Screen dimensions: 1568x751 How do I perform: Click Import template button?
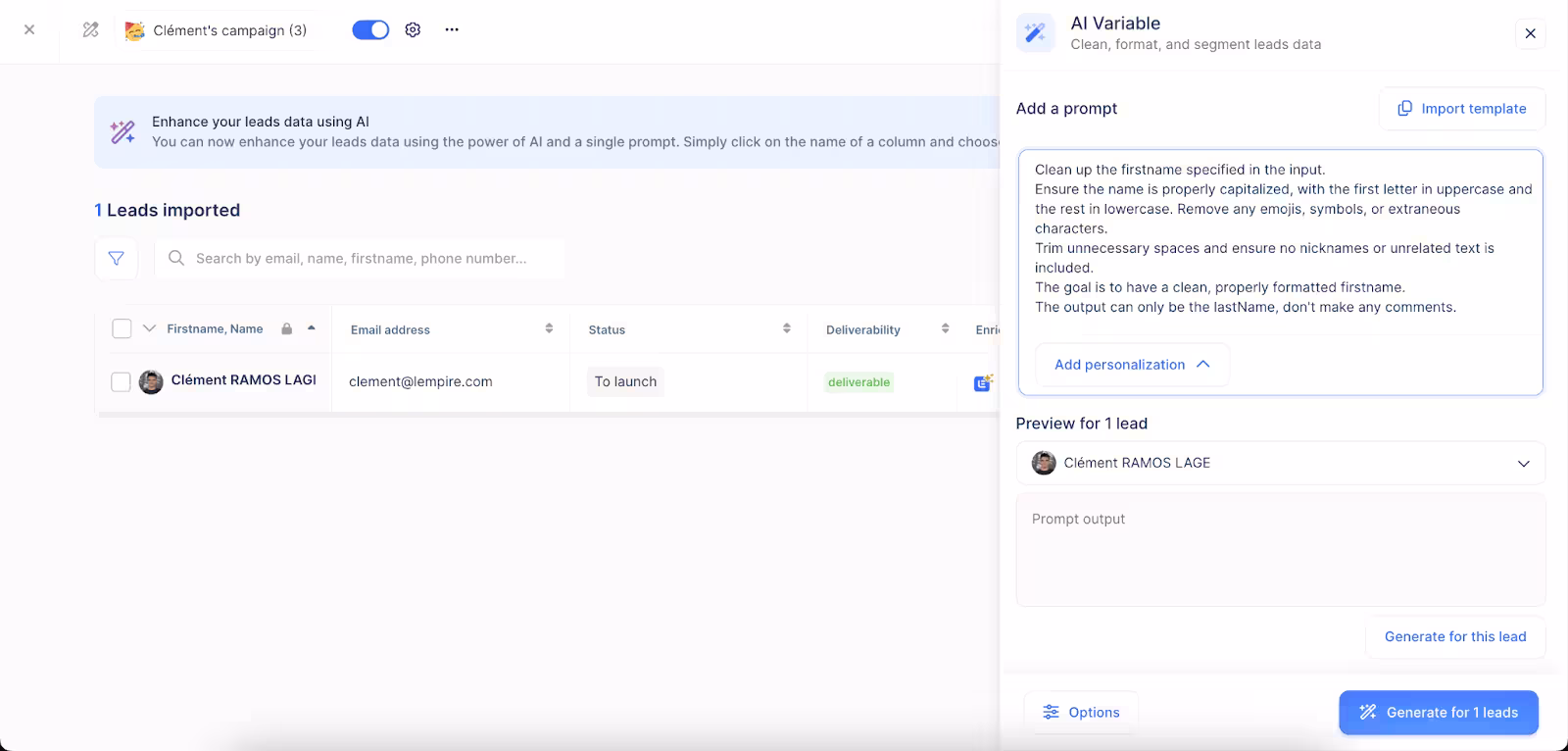(x=1461, y=109)
